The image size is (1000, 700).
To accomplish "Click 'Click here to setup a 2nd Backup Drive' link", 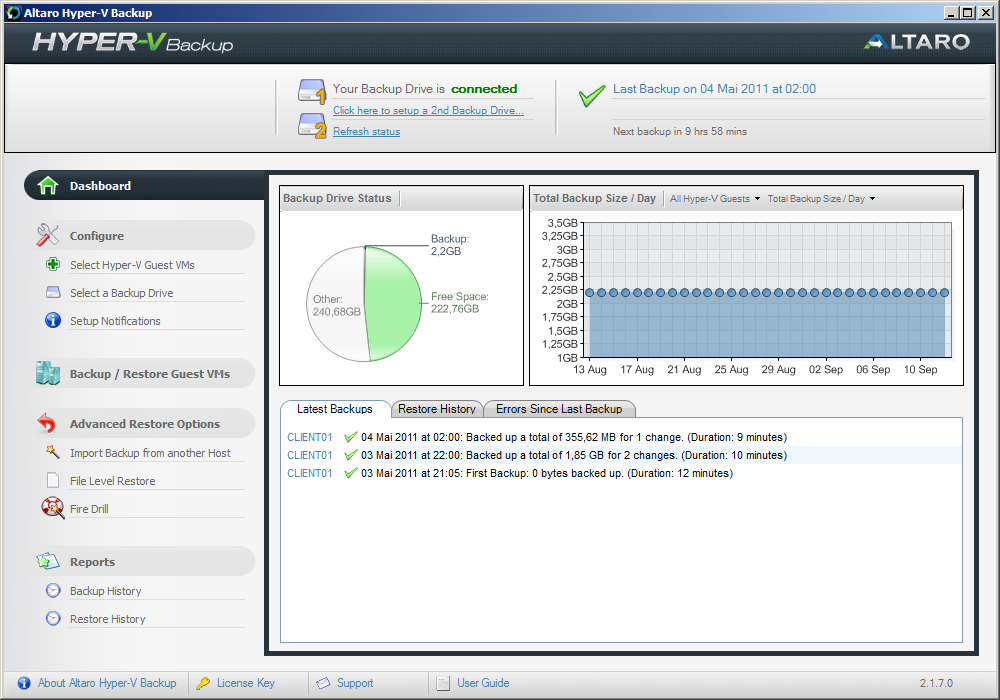I will pos(428,110).
